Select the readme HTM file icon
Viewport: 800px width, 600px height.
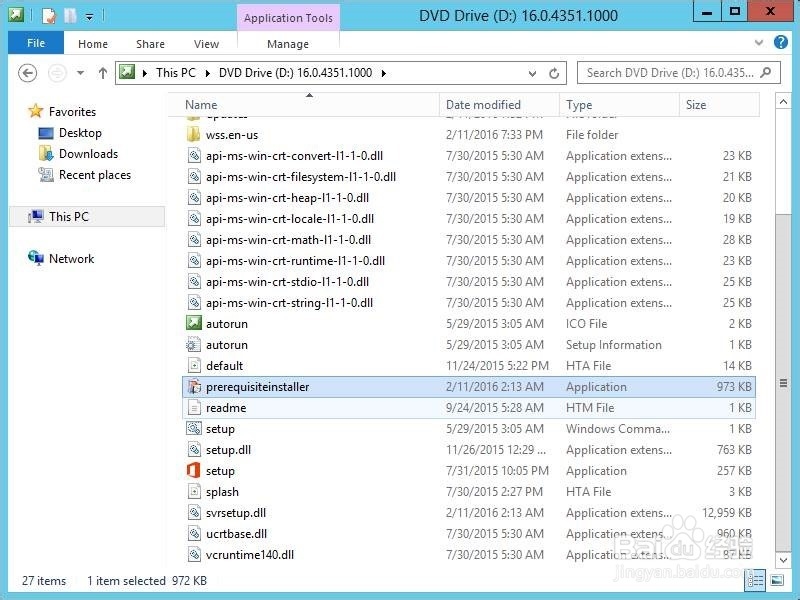coord(194,408)
